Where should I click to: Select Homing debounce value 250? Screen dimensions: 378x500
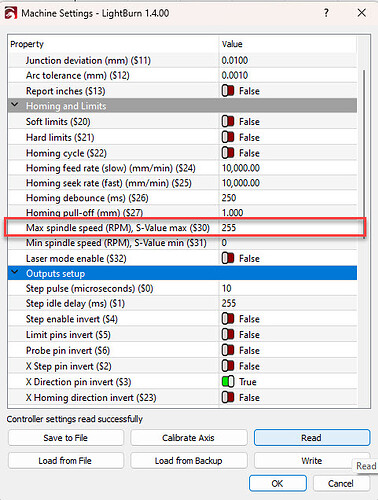click(229, 198)
